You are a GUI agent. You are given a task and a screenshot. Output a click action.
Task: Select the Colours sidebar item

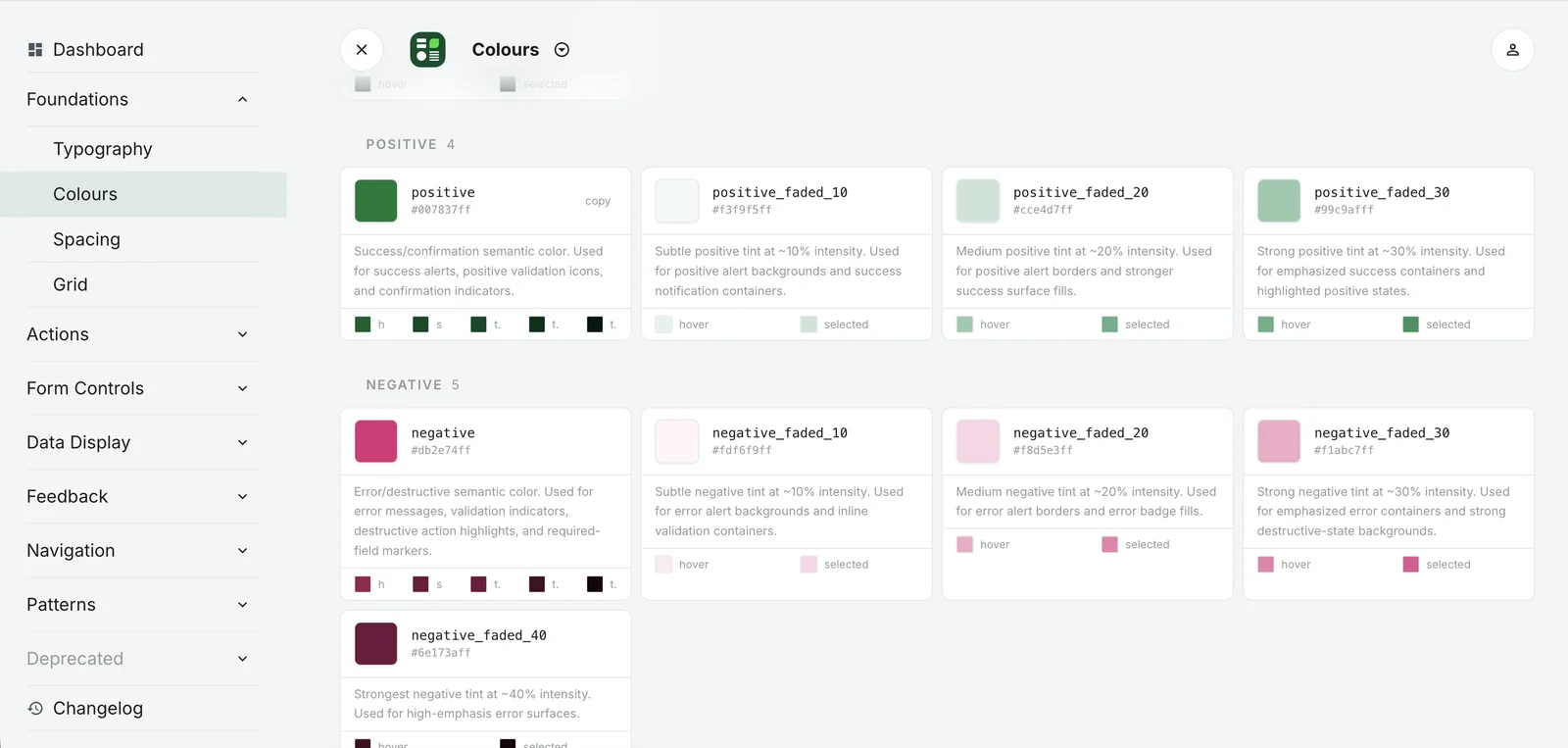pos(143,194)
